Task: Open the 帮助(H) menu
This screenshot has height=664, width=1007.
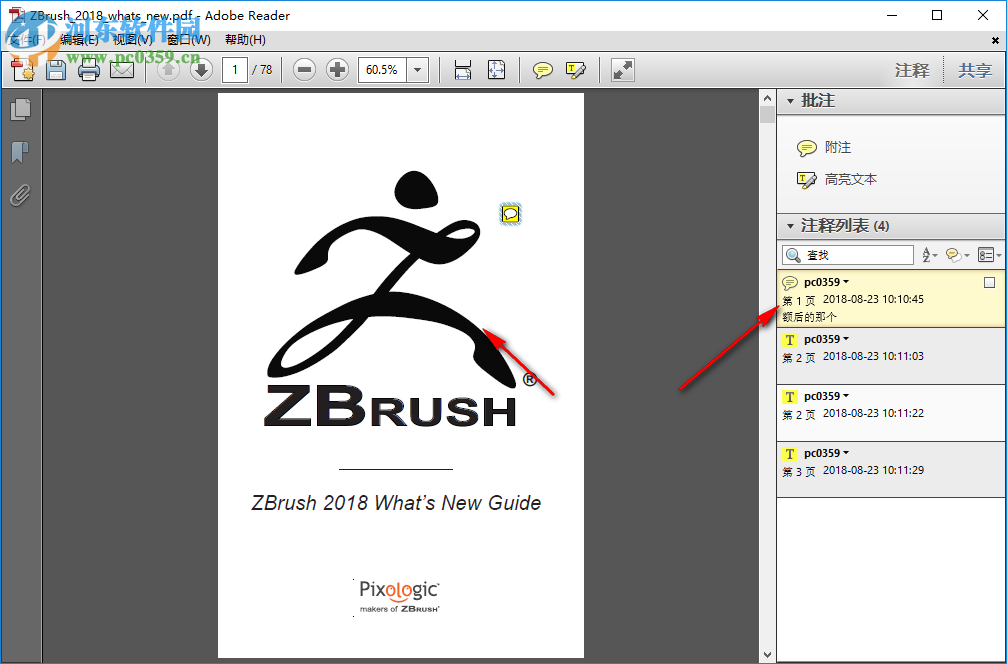Action: (x=245, y=40)
